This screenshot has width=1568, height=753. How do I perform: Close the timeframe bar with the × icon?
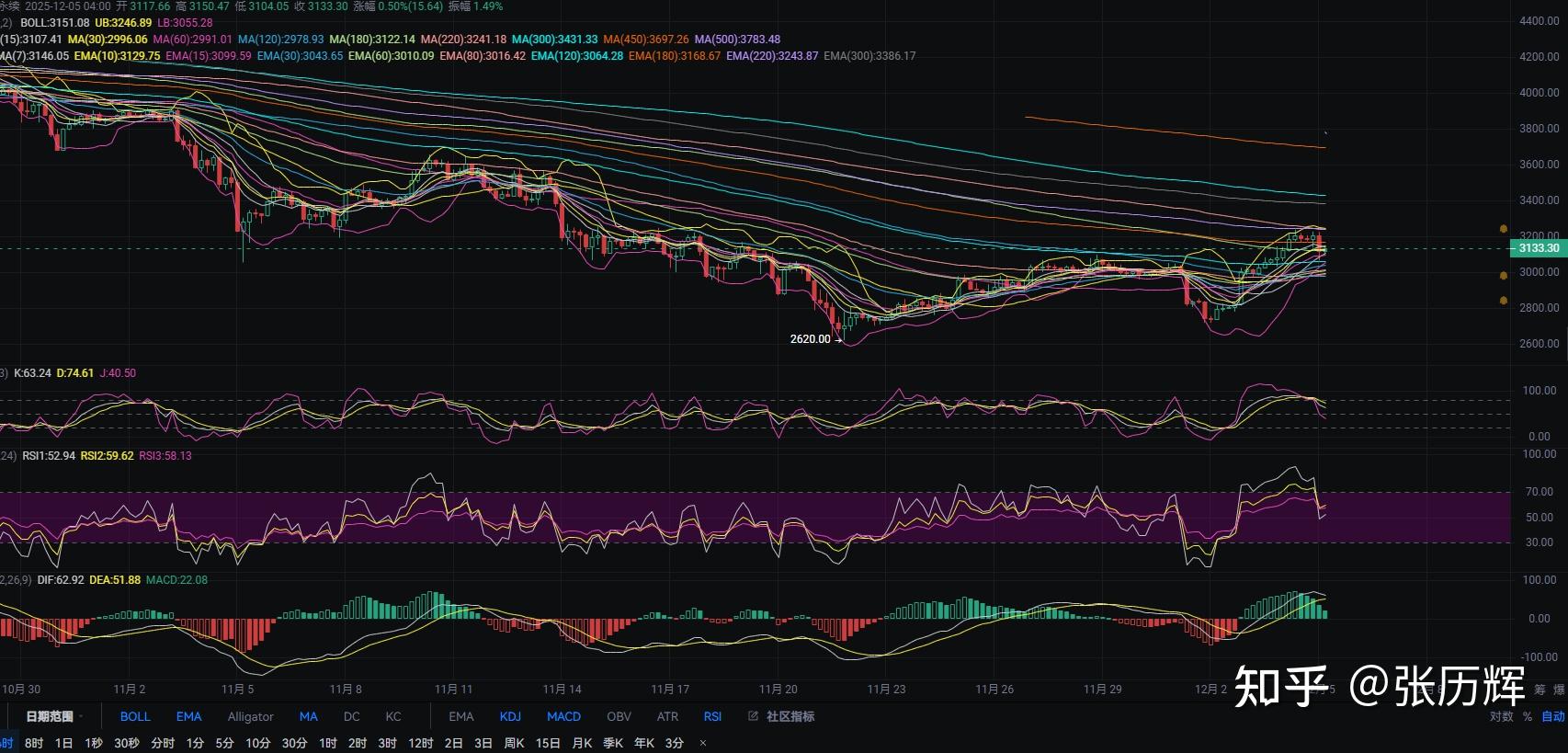703,743
